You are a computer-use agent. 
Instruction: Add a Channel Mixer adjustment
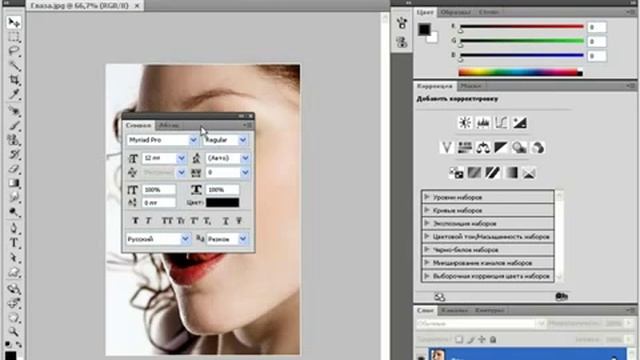tap(538, 147)
